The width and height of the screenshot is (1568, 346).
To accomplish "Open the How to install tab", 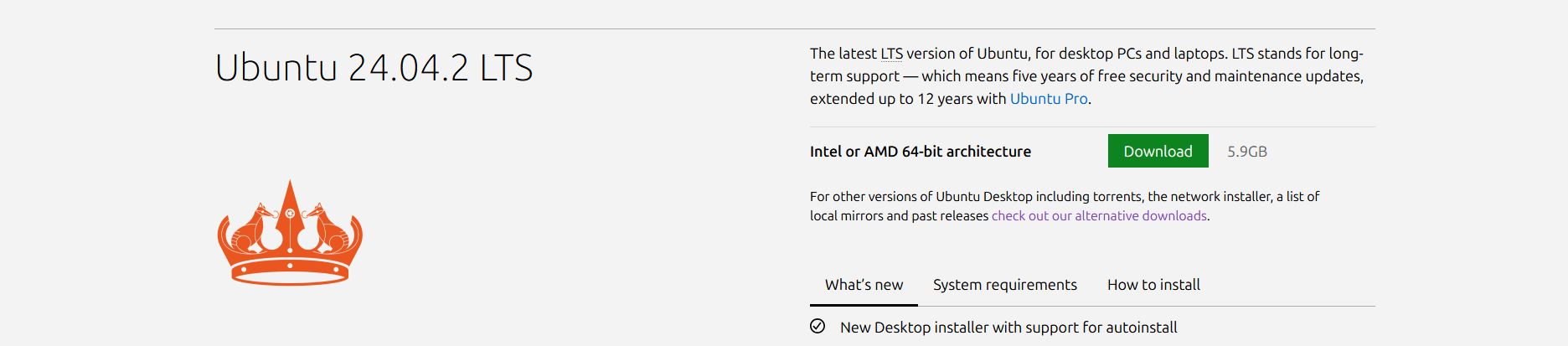I will (x=1153, y=285).
